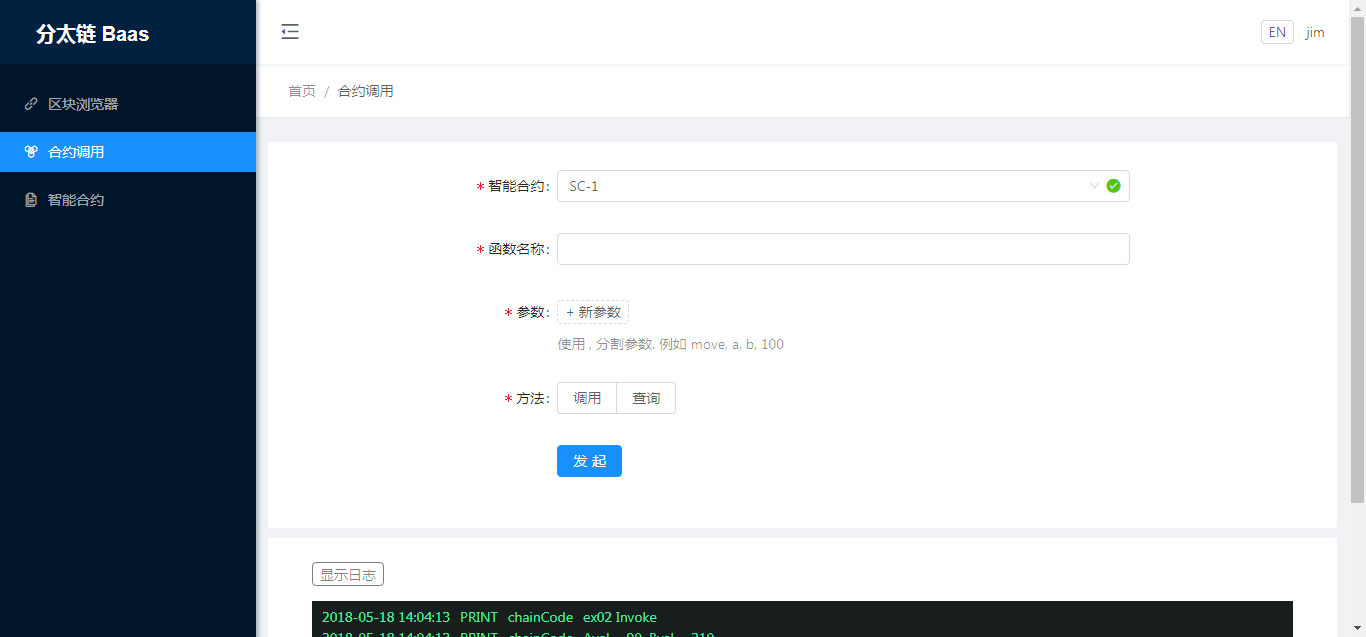
Task: Toggle log display with 显示日志
Action: [x=347, y=575]
